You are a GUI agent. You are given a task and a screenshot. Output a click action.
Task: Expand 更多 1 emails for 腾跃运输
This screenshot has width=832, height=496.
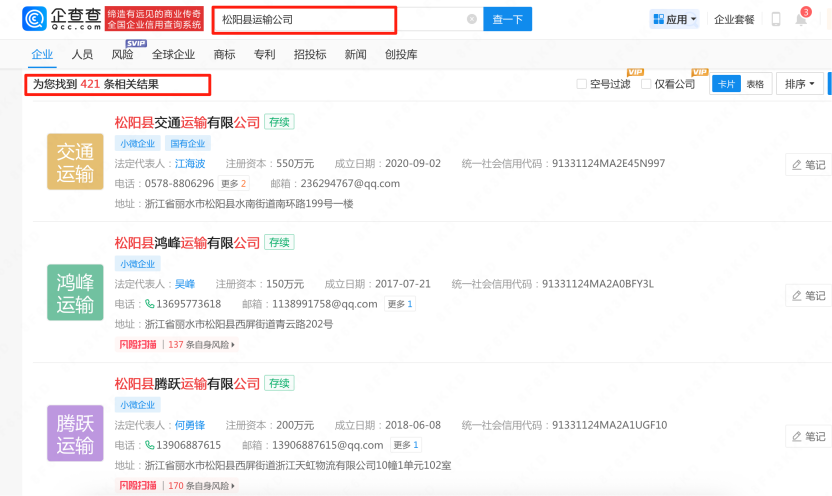(x=406, y=445)
